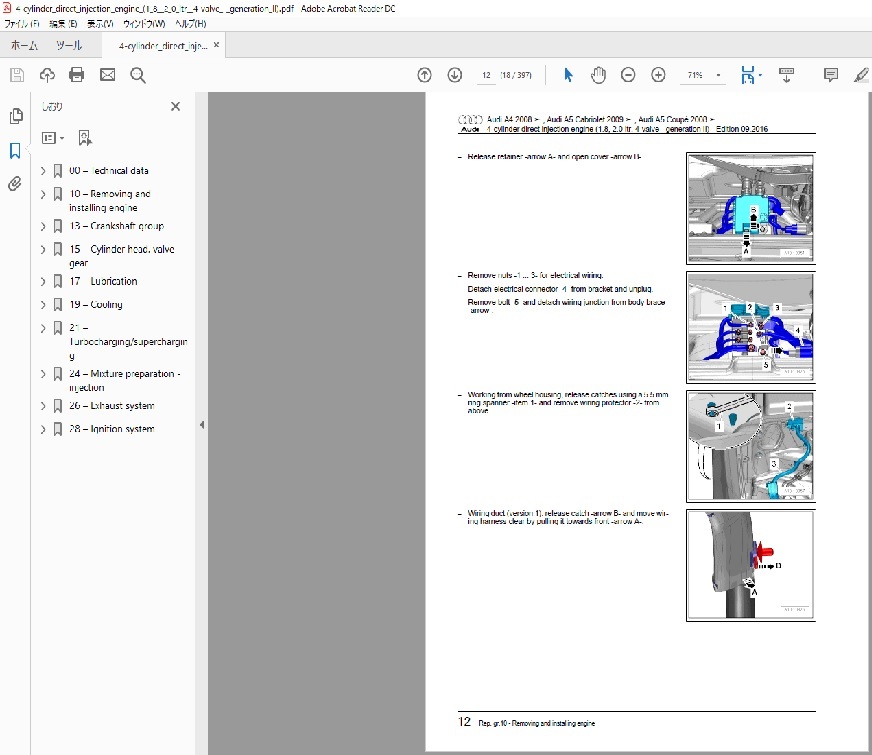Go to previous page with up arrow

[424, 75]
